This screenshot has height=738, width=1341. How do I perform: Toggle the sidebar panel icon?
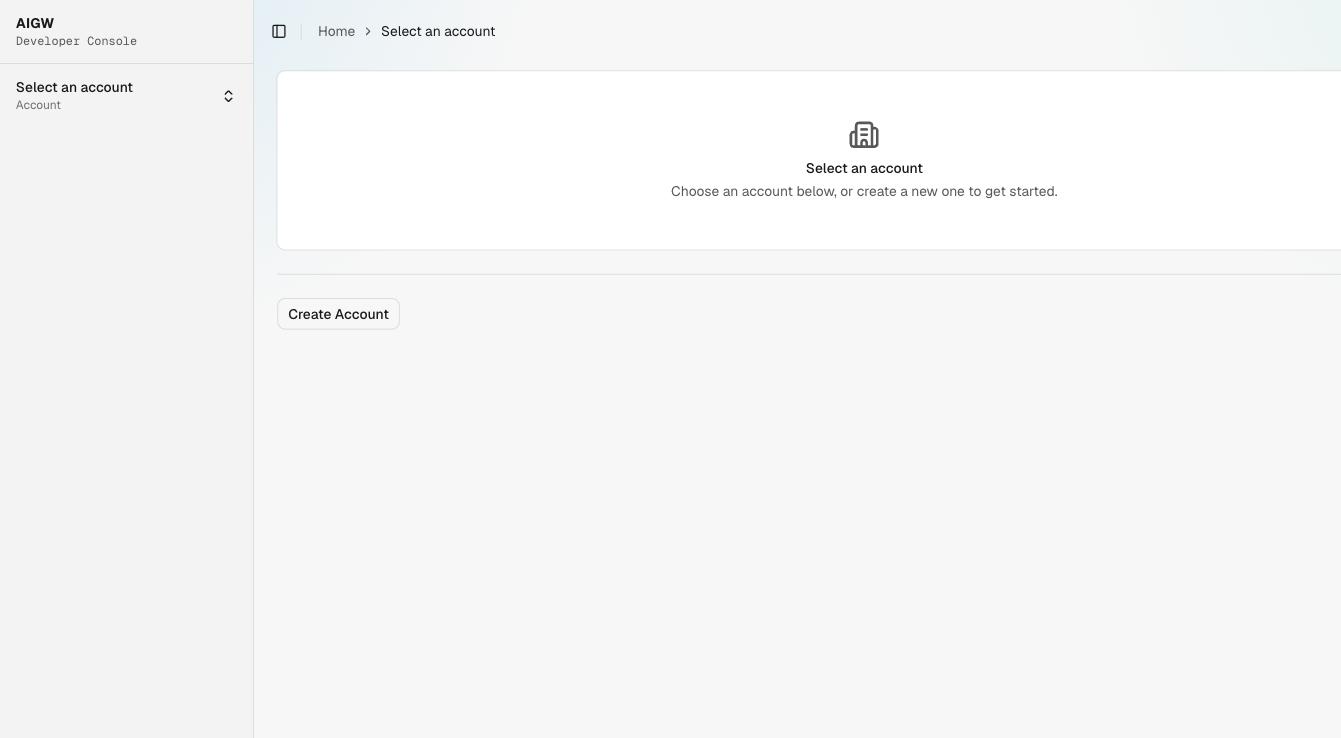279,31
